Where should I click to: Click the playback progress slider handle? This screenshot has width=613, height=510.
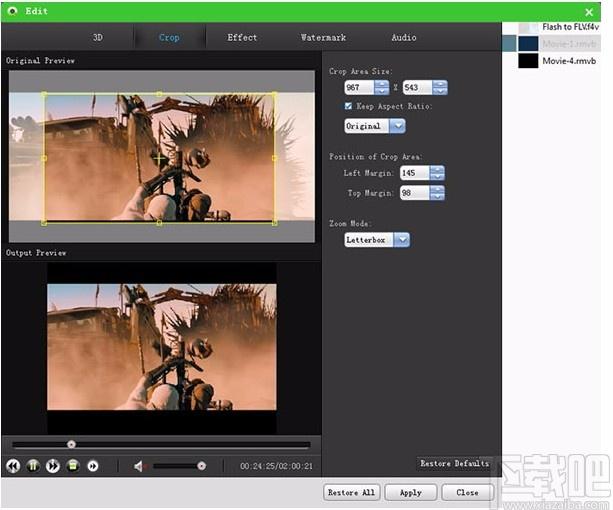[71, 444]
